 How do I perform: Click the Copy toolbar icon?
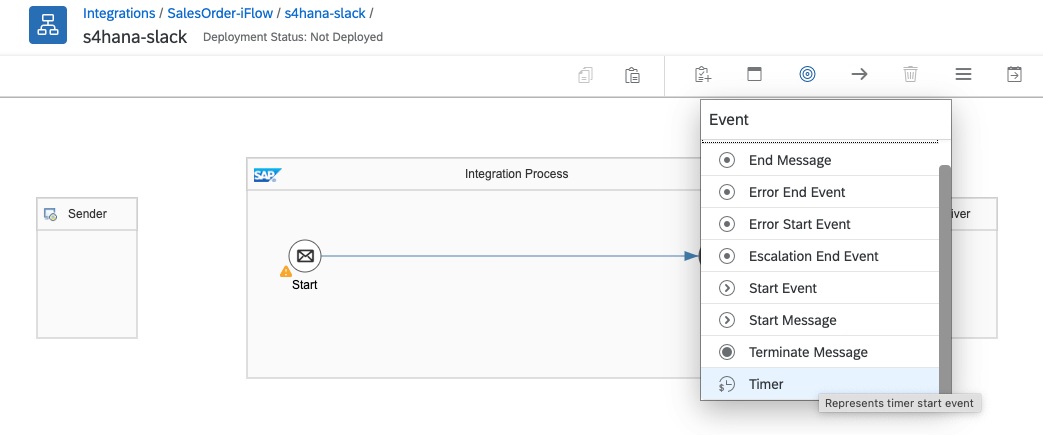click(x=585, y=74)
